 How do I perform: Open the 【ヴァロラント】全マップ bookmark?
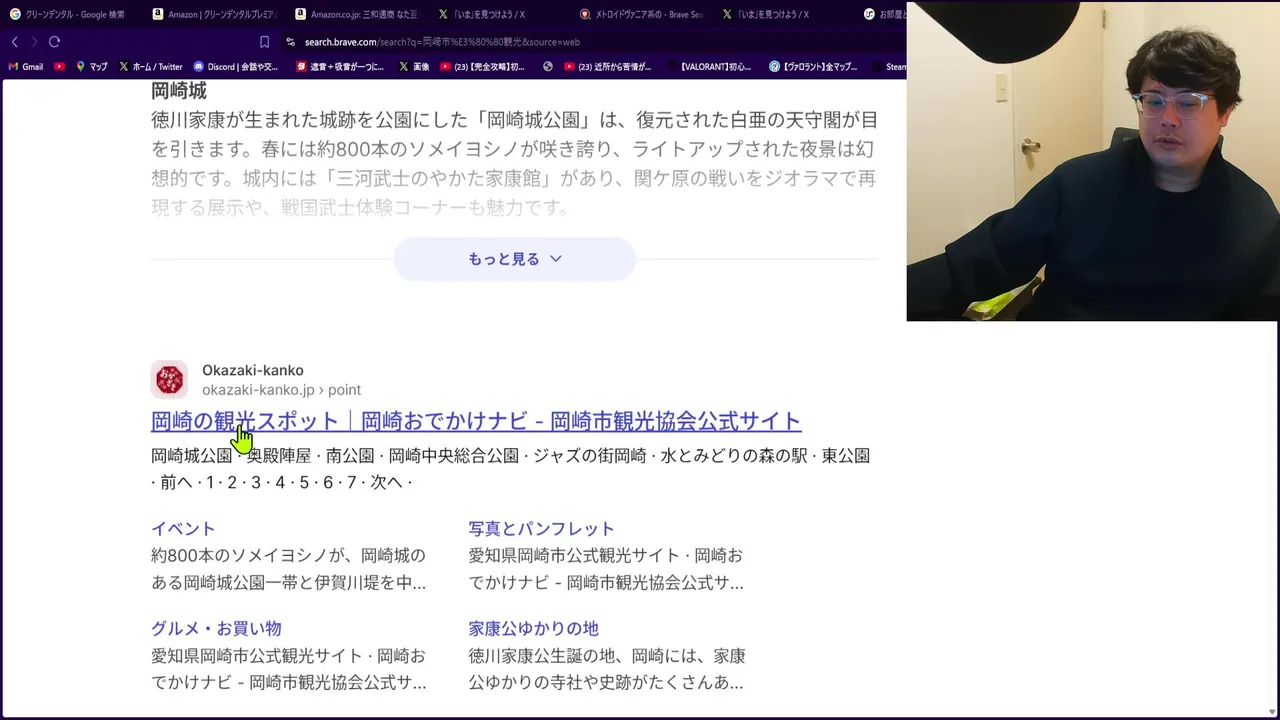813,67
